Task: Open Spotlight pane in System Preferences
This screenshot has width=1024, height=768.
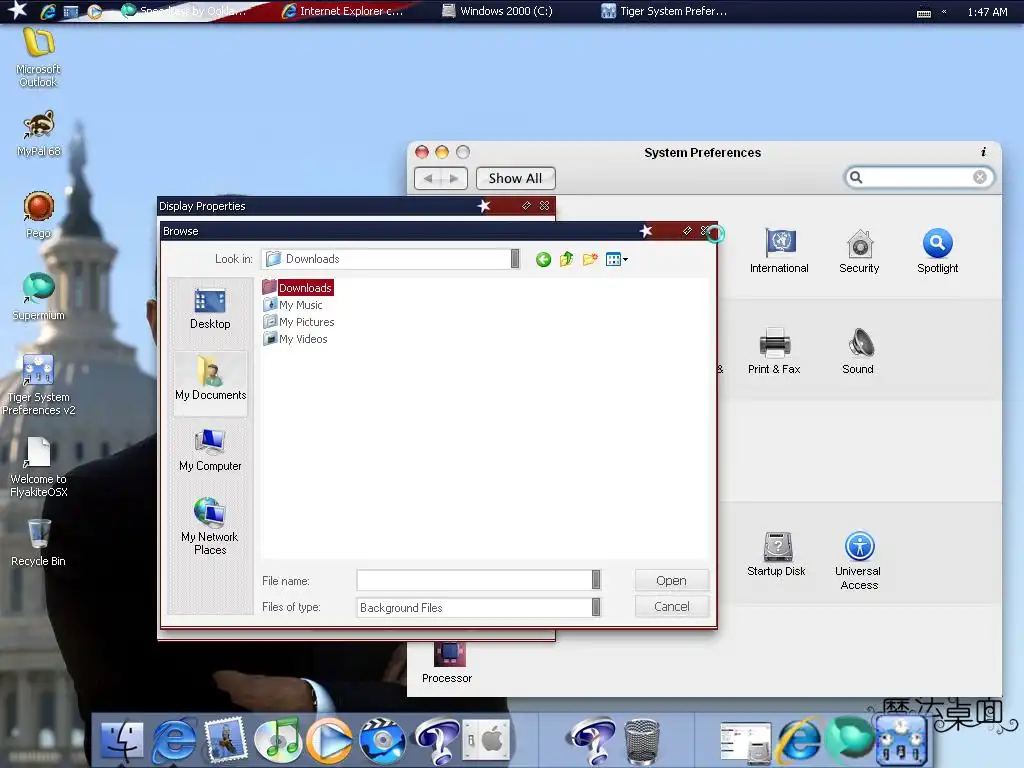Action: pyautogui.click(x=937, y=251)
